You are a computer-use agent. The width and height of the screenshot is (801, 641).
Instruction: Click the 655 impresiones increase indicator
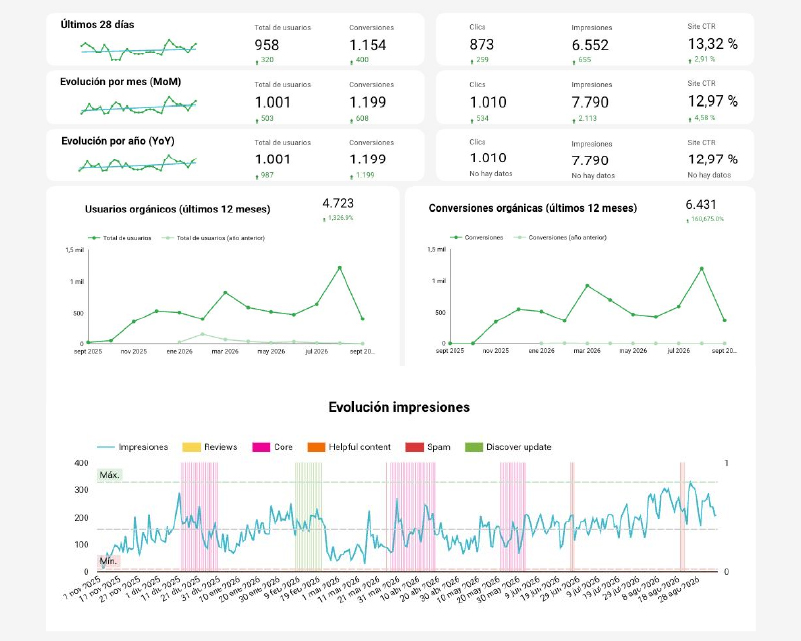(582, 60)
